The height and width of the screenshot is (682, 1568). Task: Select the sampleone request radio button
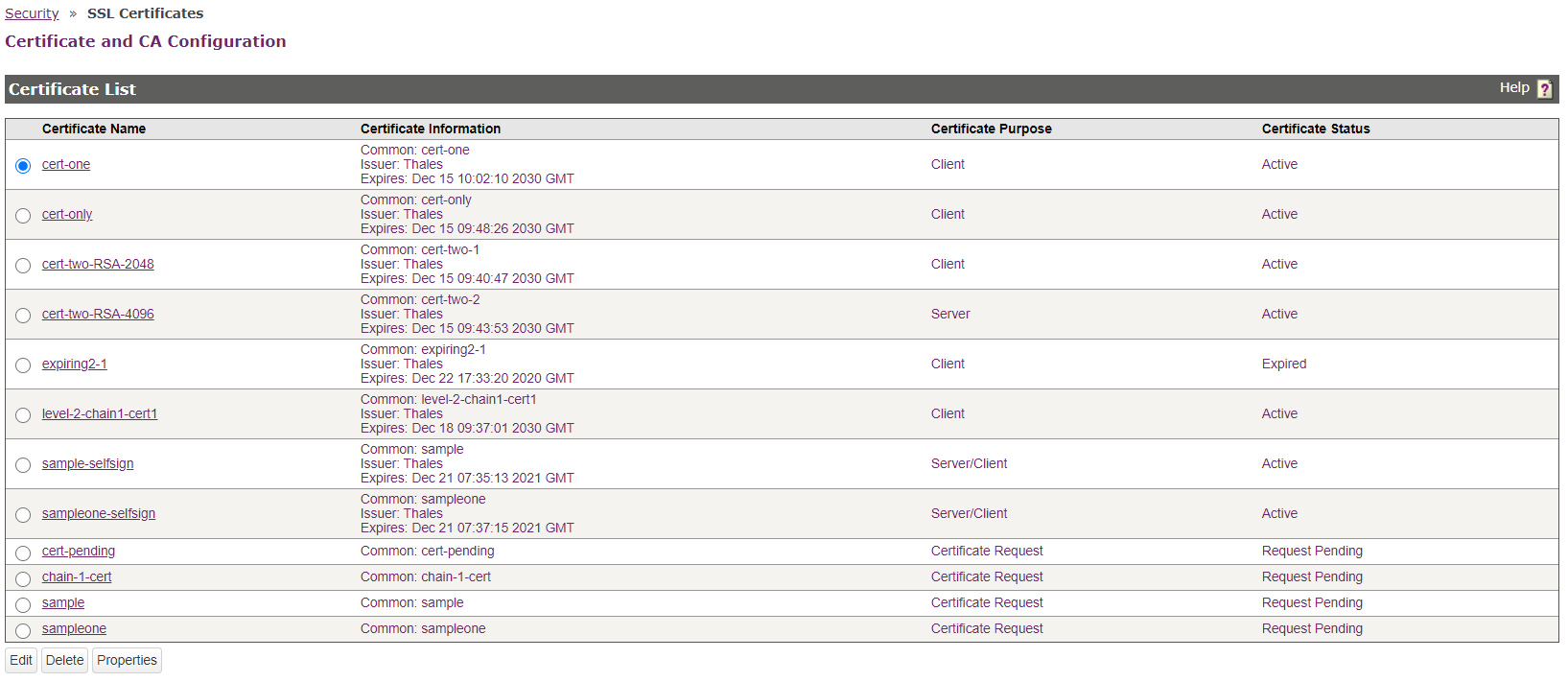[x=22, y=630]
